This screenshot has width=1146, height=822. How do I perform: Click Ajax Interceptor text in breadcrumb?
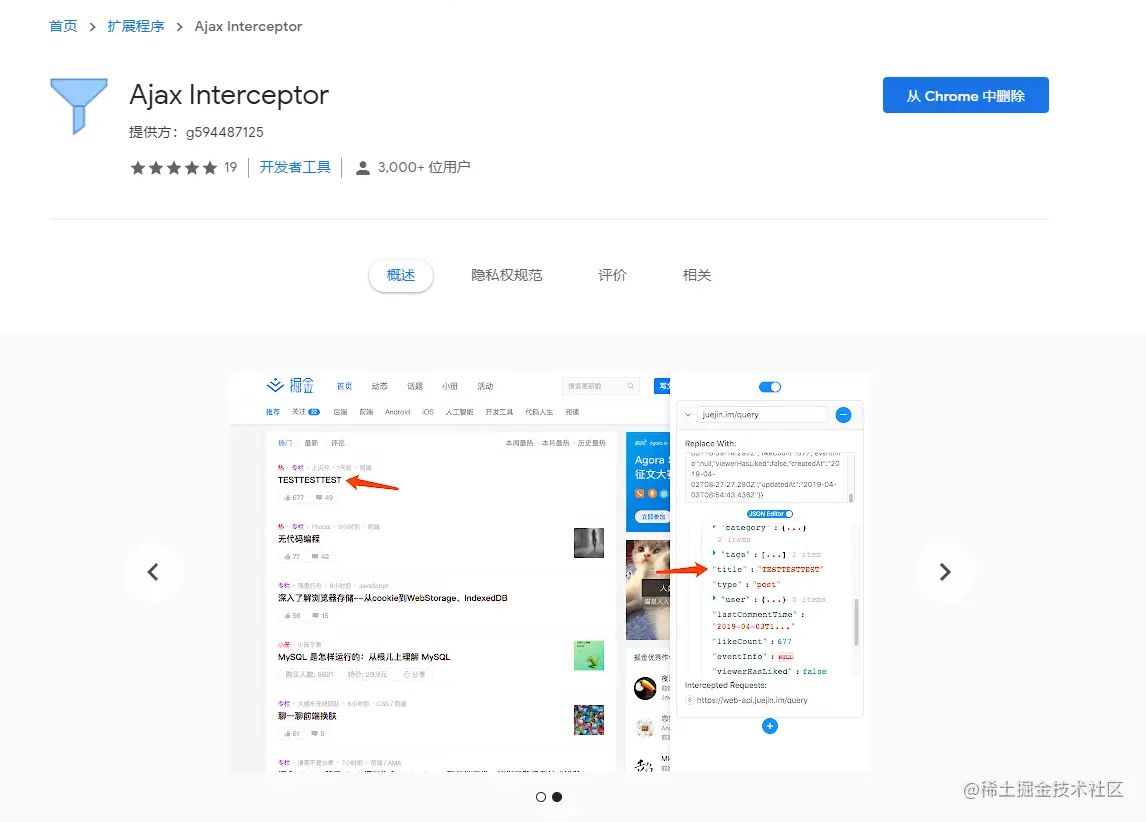point(248,26)
